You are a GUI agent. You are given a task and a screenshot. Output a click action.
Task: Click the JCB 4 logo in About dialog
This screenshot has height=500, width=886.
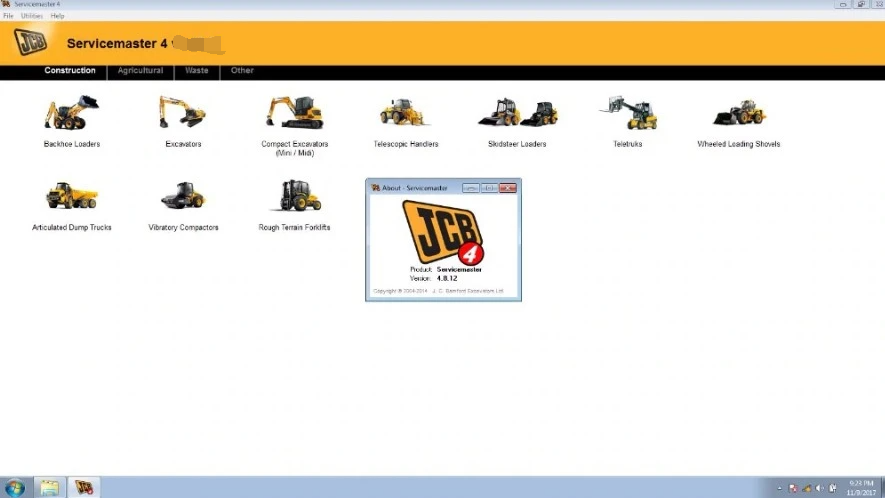pos(443,232)
